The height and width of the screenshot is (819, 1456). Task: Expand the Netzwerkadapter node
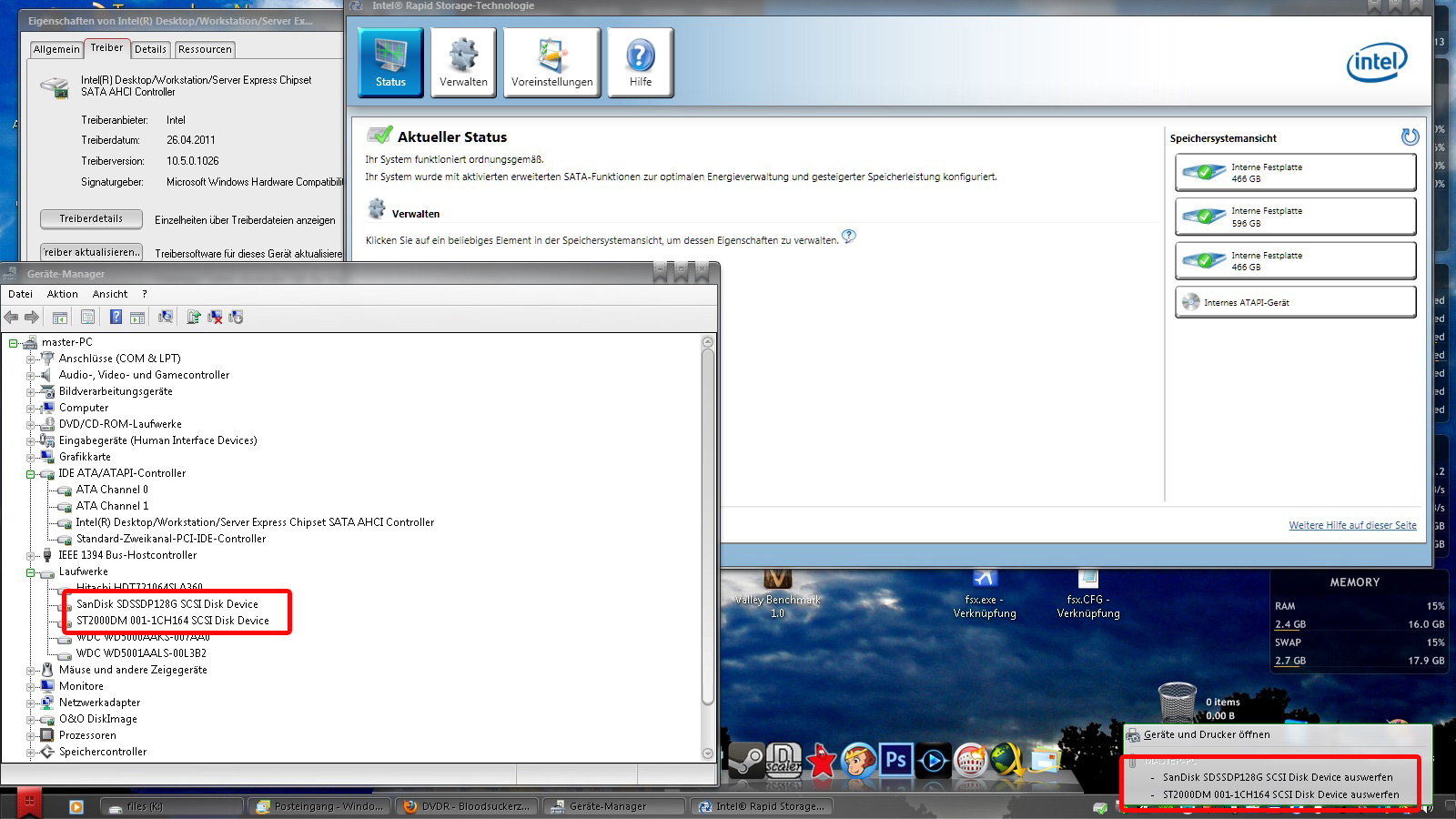point(30,703)
